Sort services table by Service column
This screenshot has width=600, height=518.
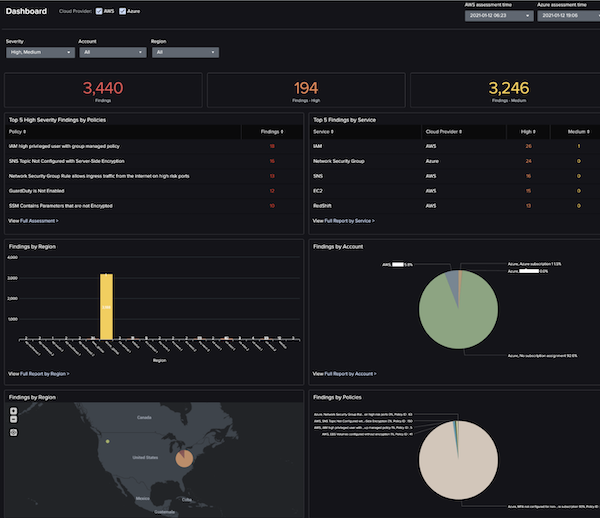323,132
